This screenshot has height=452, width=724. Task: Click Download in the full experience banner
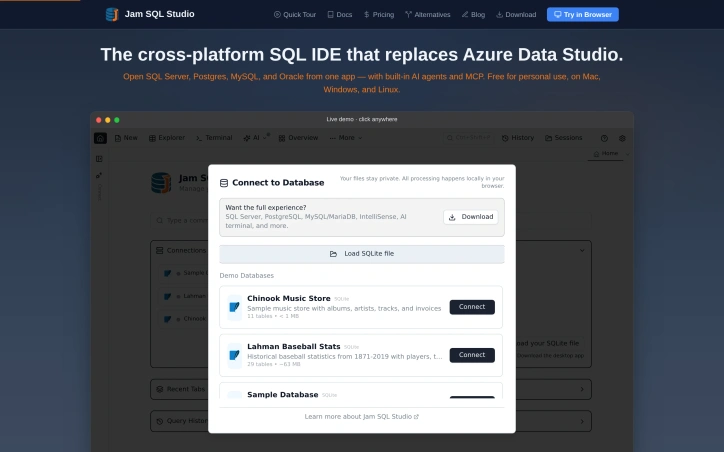471,217
